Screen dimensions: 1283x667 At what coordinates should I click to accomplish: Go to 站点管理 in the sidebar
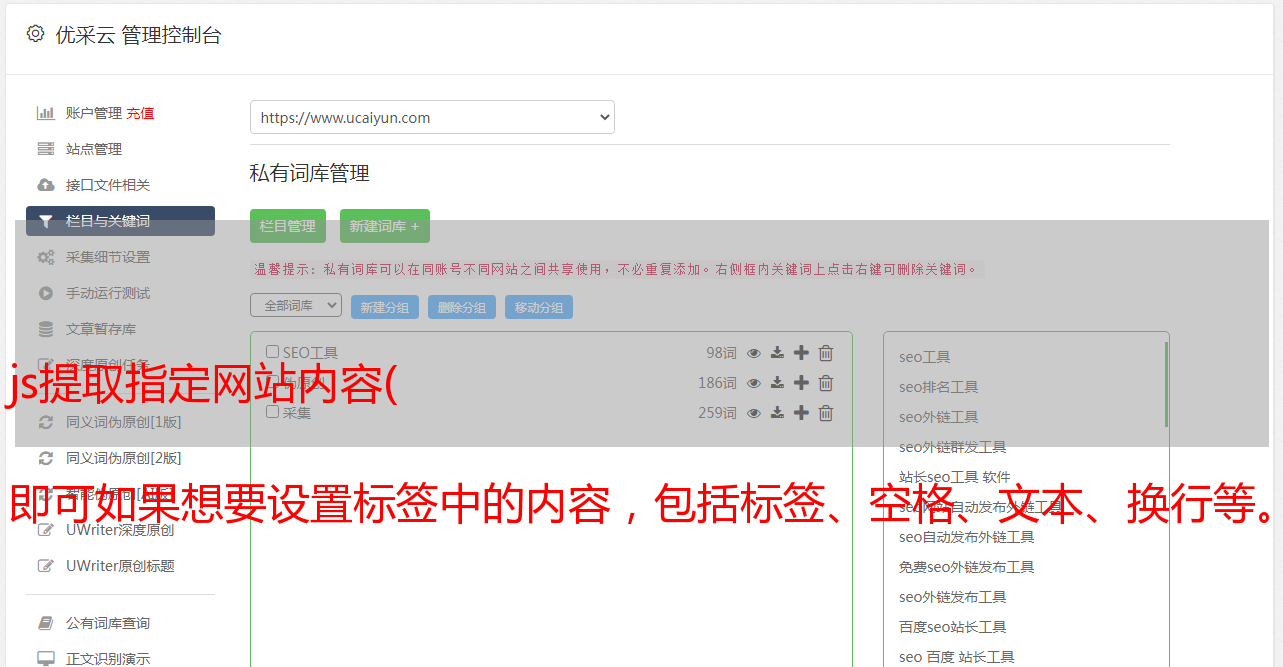(94, 149)
